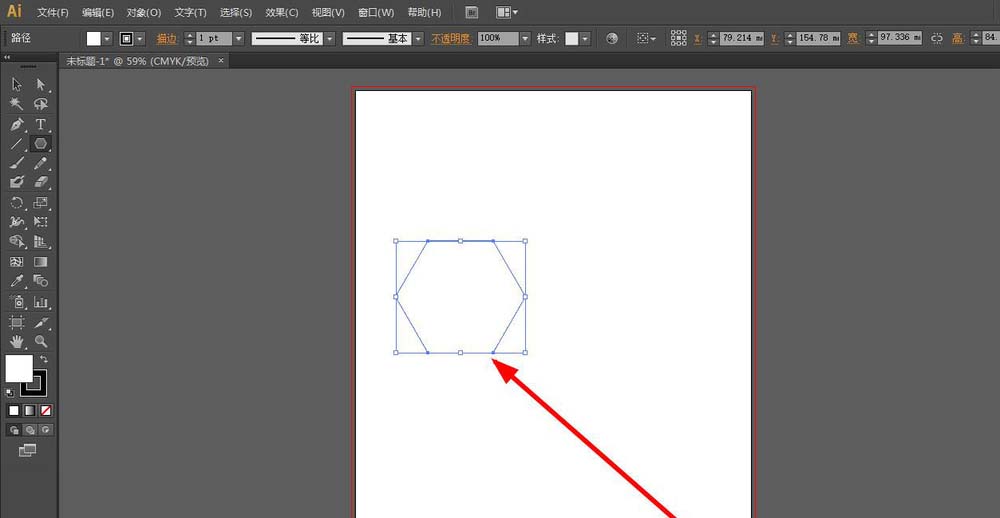Select the Symbol Sprayer tool
The height and width of the screenshot is (518, 1000).
(17, 302)
